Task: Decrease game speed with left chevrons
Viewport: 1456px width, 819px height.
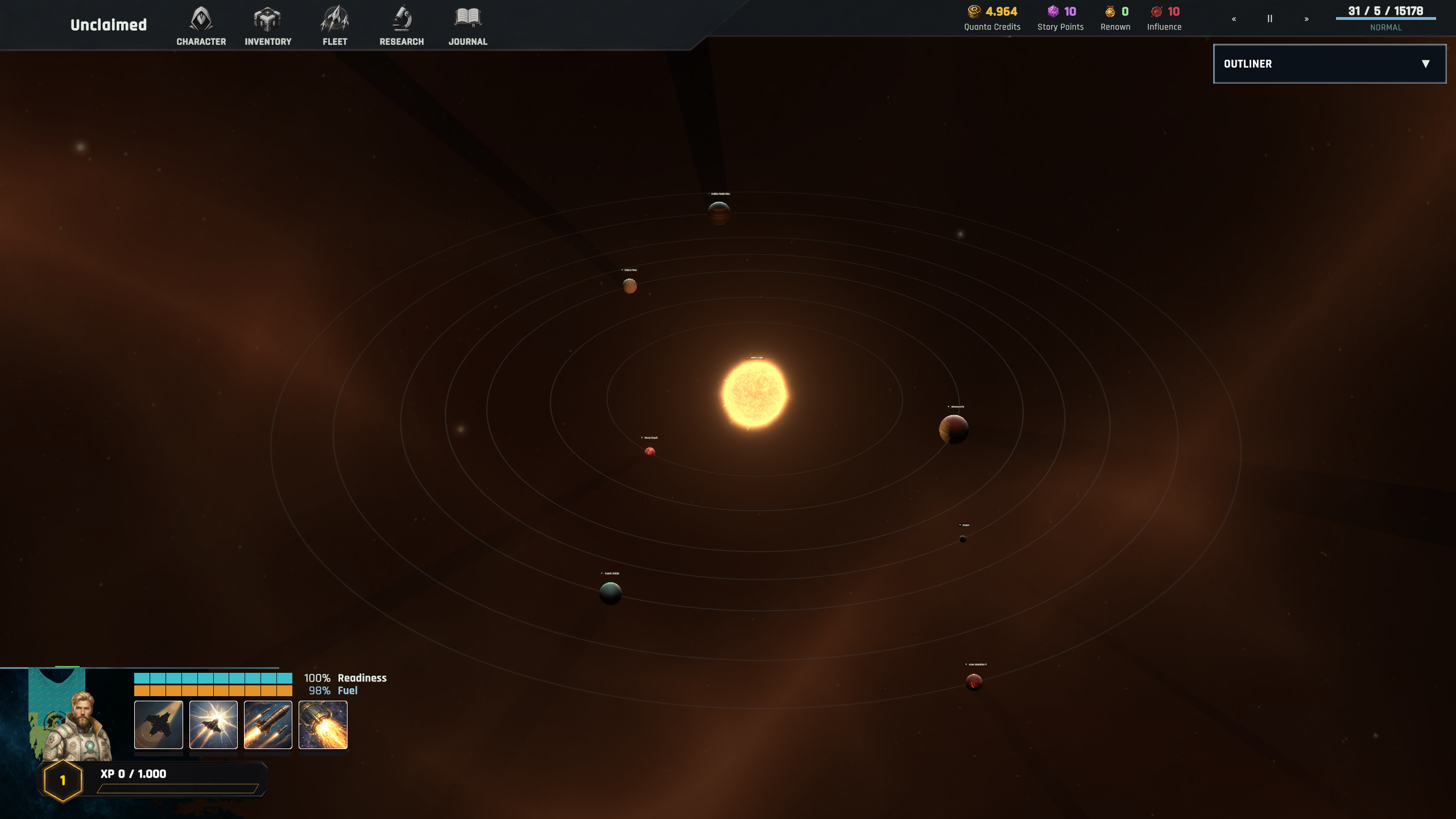Action: tap(1234, 19)
